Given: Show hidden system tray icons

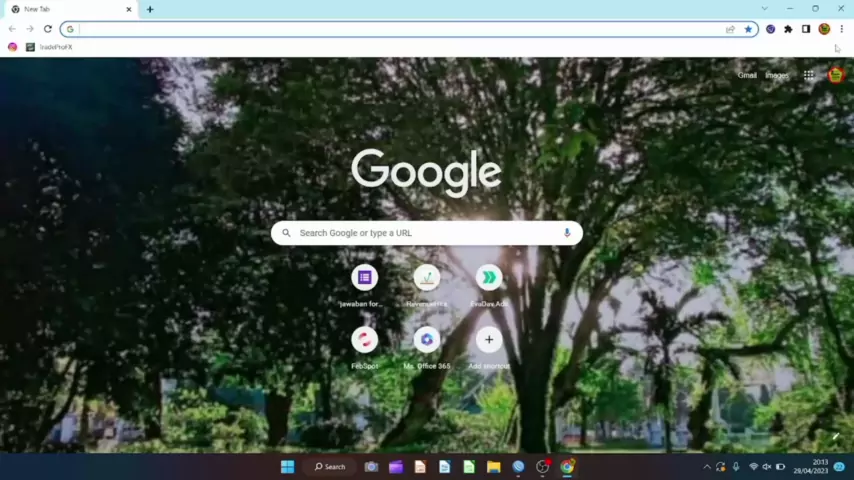Looking at the screenshot, I should [x=707, y=467].
